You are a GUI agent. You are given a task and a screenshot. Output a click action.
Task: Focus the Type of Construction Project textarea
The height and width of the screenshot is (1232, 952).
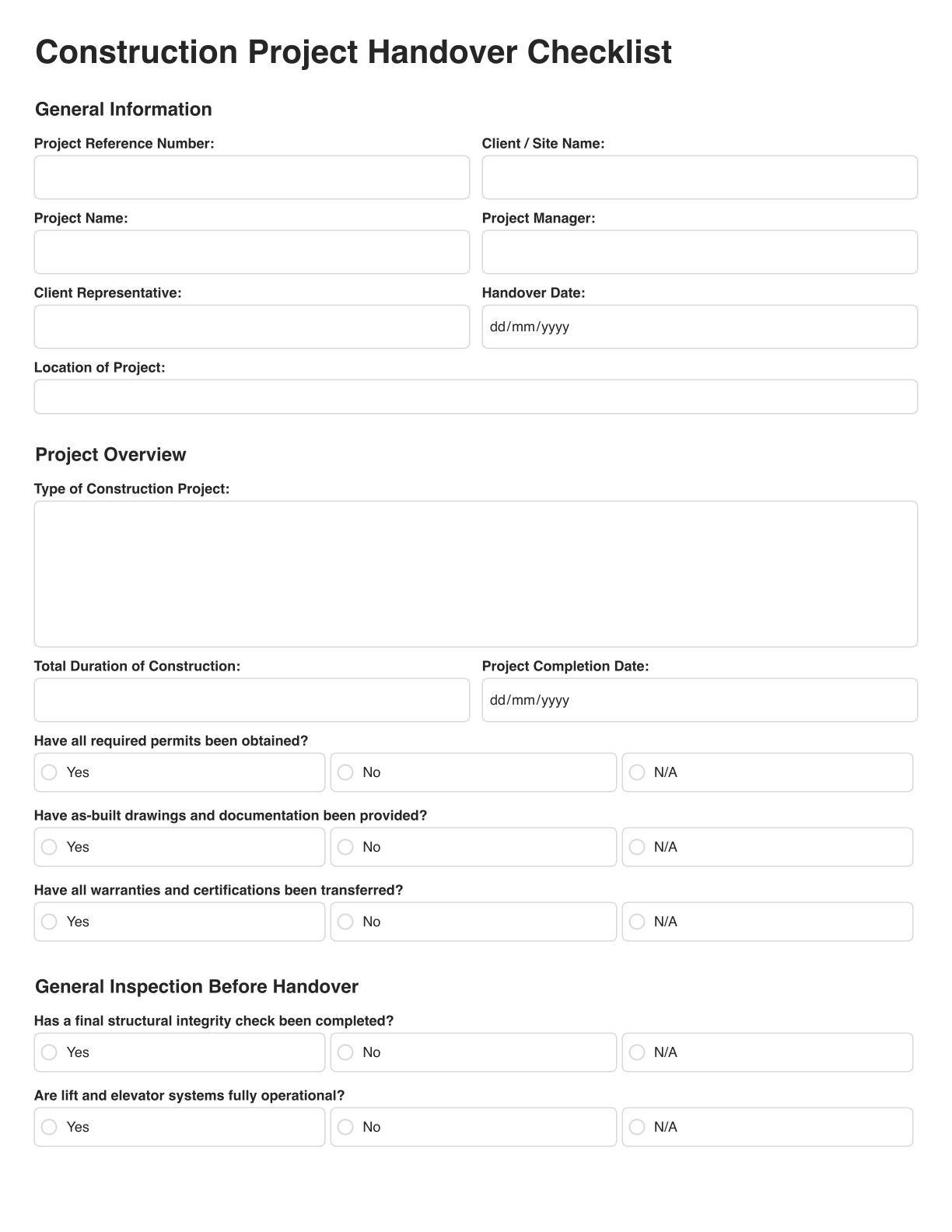tap(475, 574)
